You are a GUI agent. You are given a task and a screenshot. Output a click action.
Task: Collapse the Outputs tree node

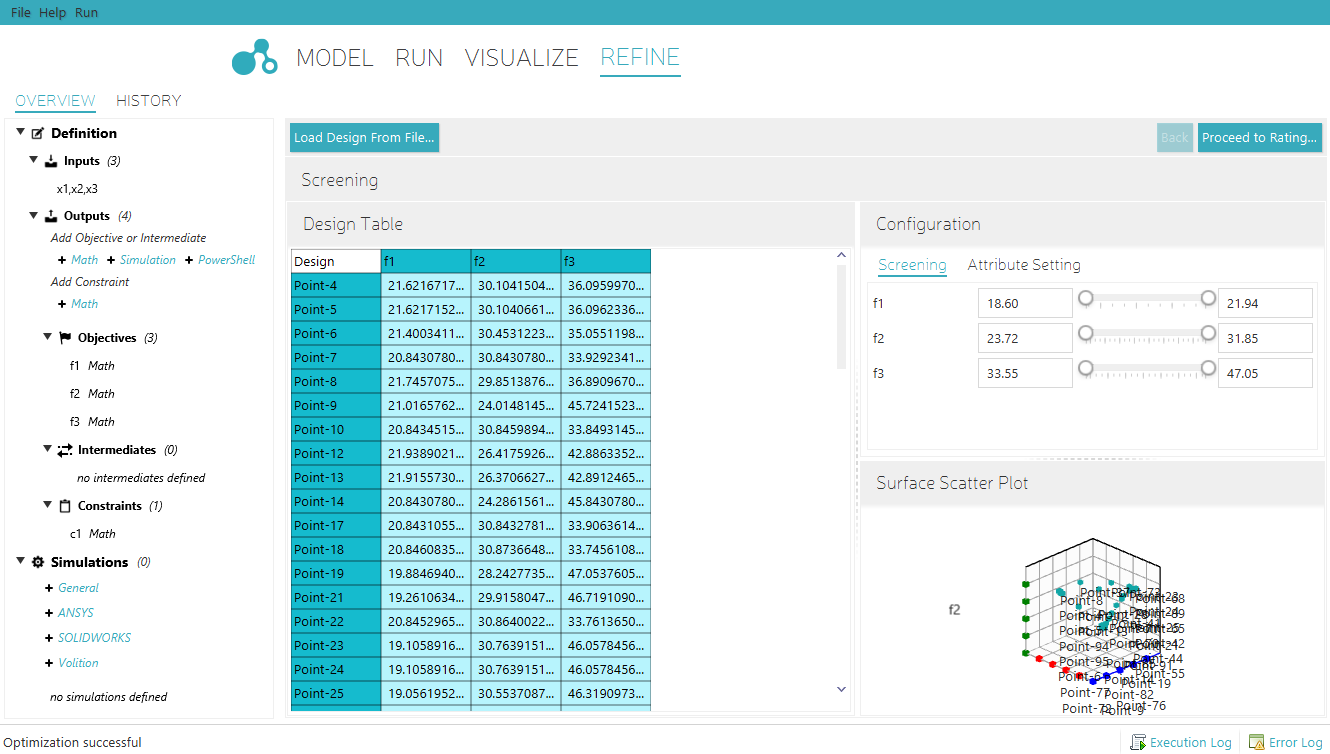[x=34, y=216]
